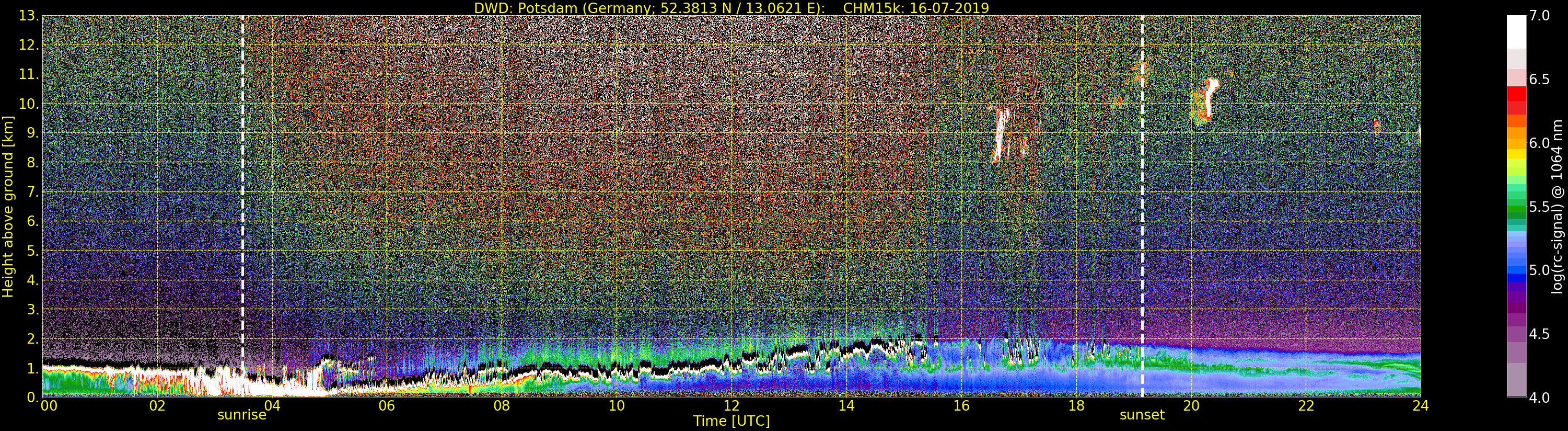Click height axis tick '5.'
Viewport: 1568px width, 431px height.
[33, 251]
